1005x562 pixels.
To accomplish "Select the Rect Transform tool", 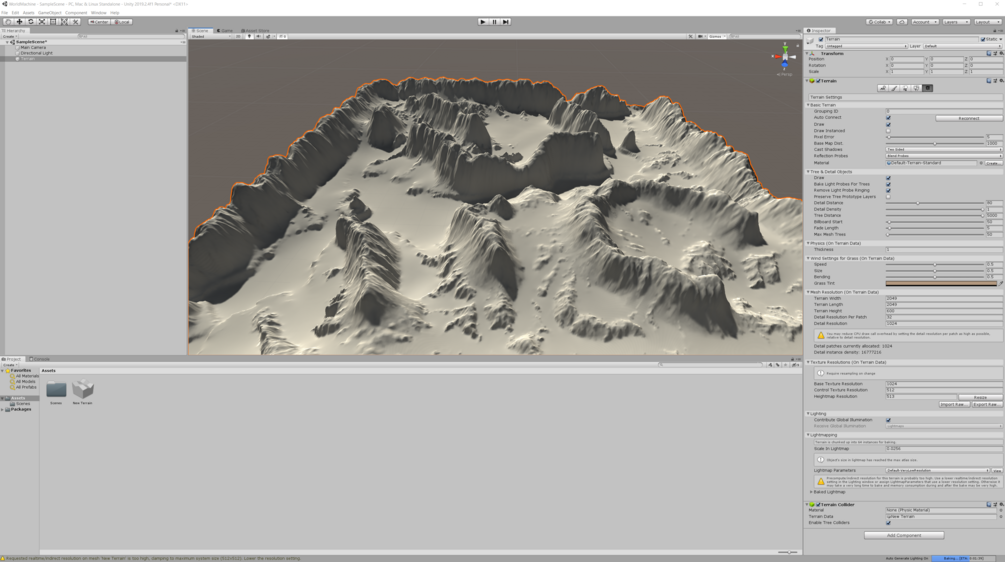I will tap(53, 22).
